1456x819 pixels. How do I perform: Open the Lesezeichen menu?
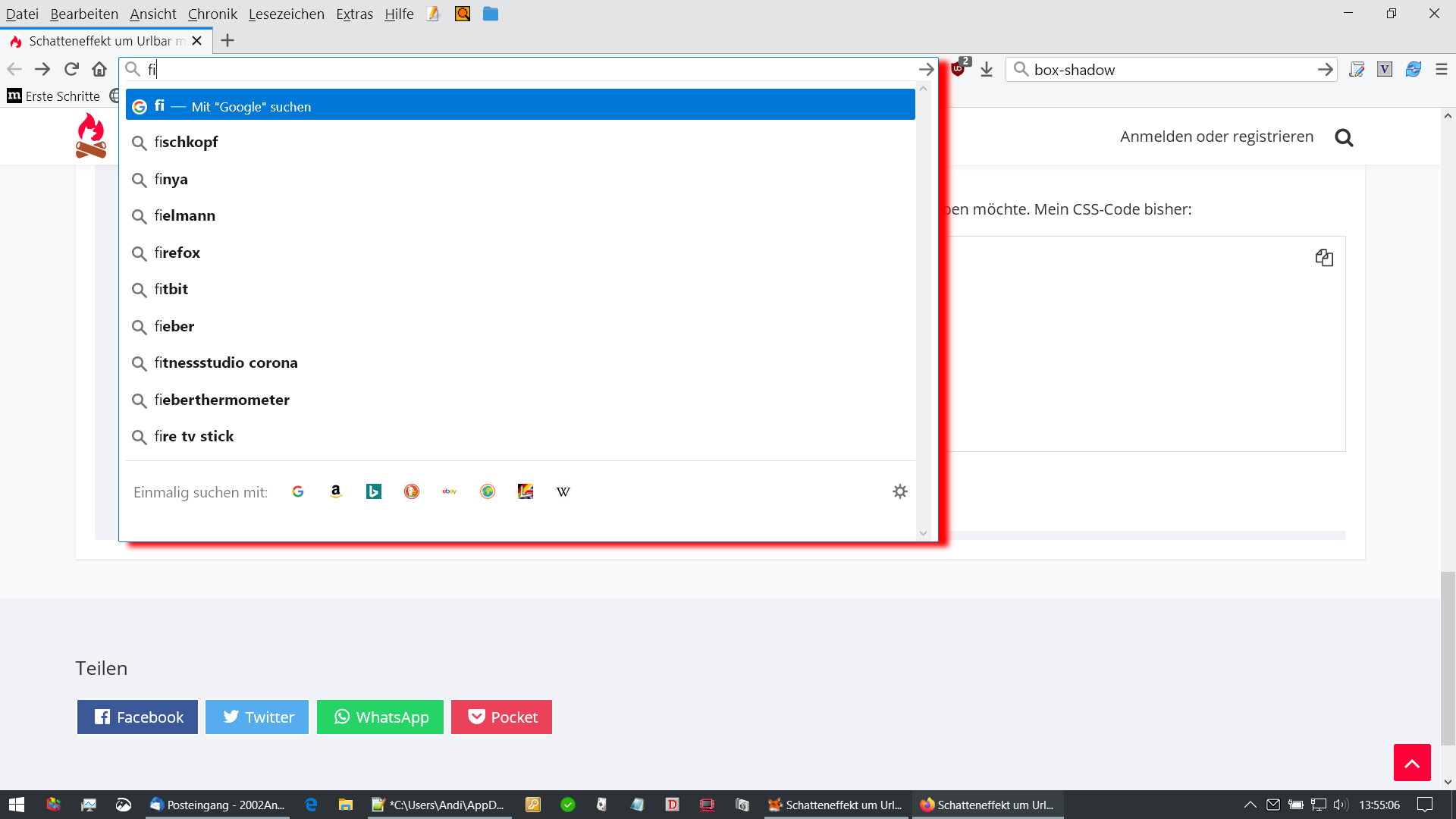click(x=286, y=14)
